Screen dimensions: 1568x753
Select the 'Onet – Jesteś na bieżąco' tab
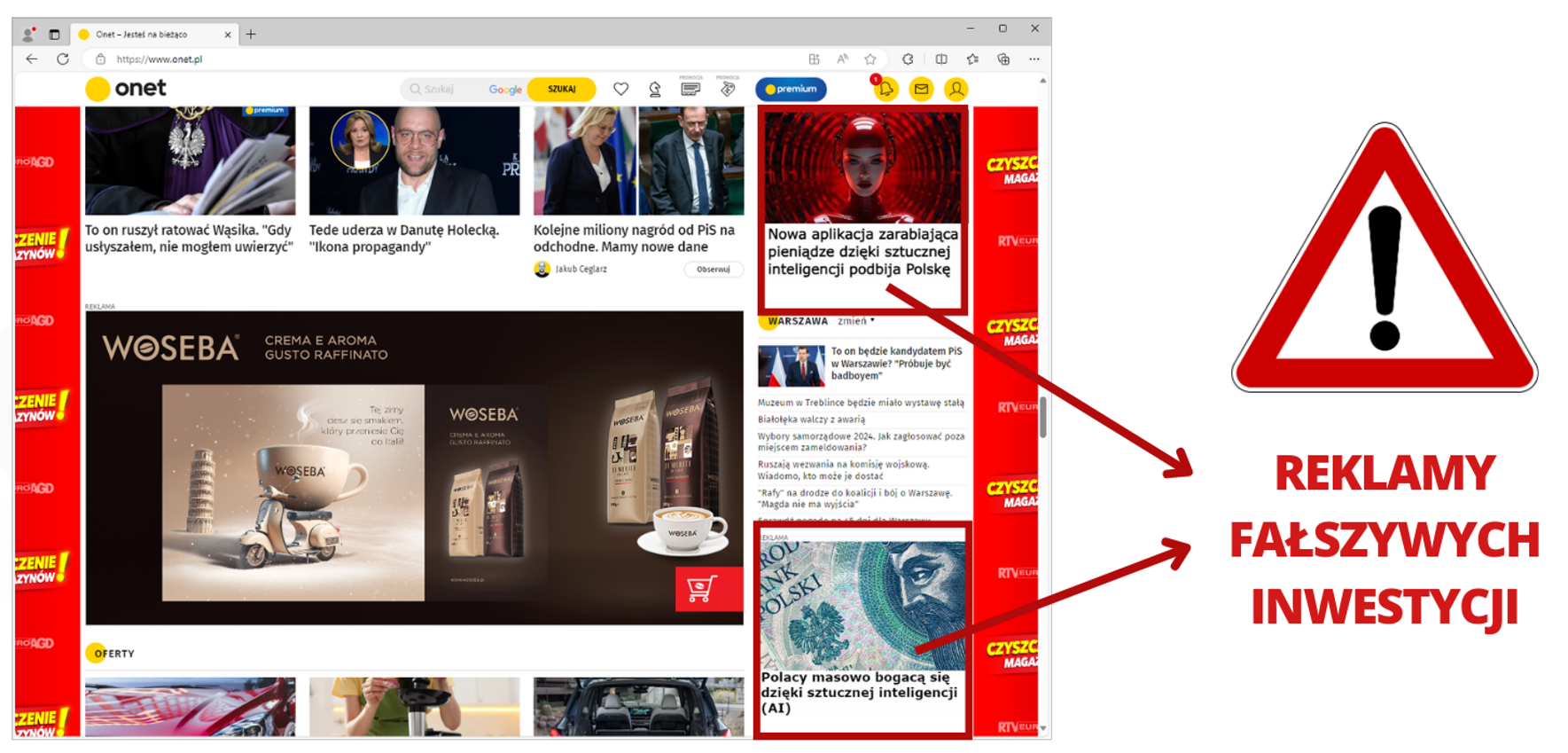pos(151,35)
